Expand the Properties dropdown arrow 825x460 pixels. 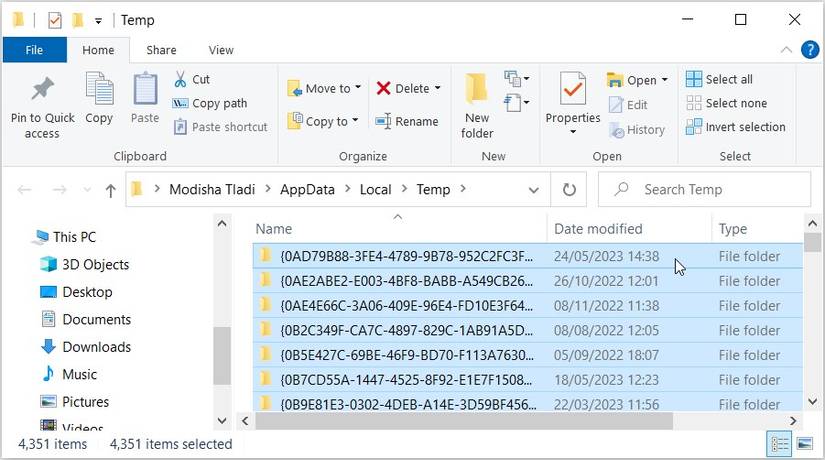tap(573, 132)
